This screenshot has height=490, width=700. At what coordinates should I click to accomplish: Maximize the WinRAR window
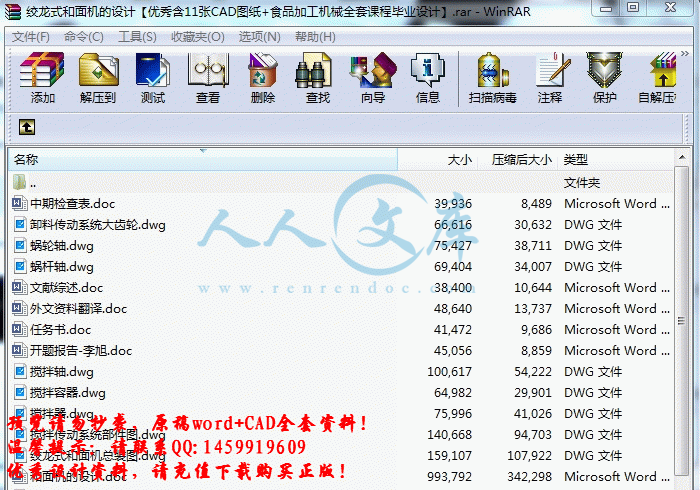point(633,8)
